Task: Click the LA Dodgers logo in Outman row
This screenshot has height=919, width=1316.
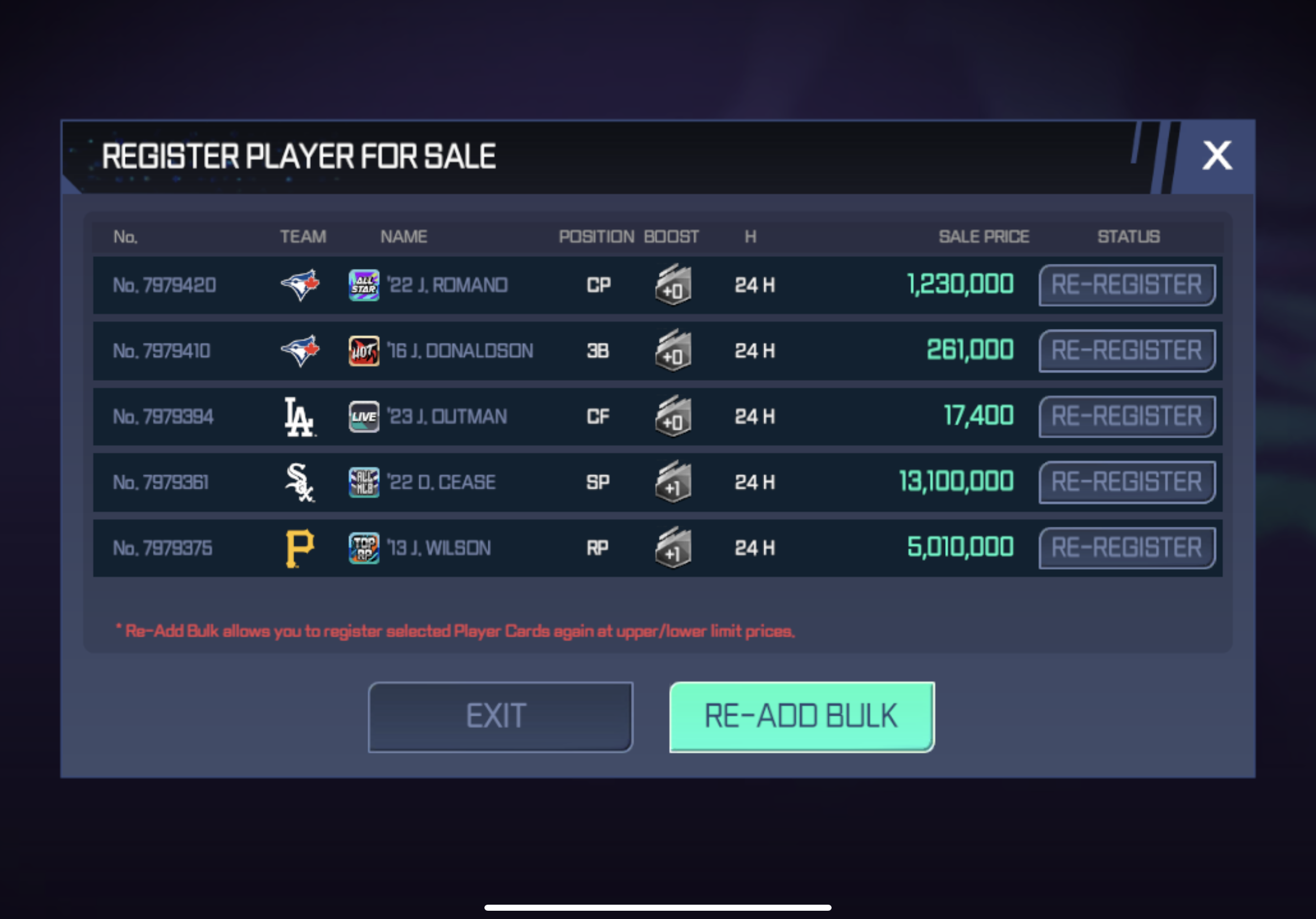Action: pyautogui.click(x=300, y=417)
